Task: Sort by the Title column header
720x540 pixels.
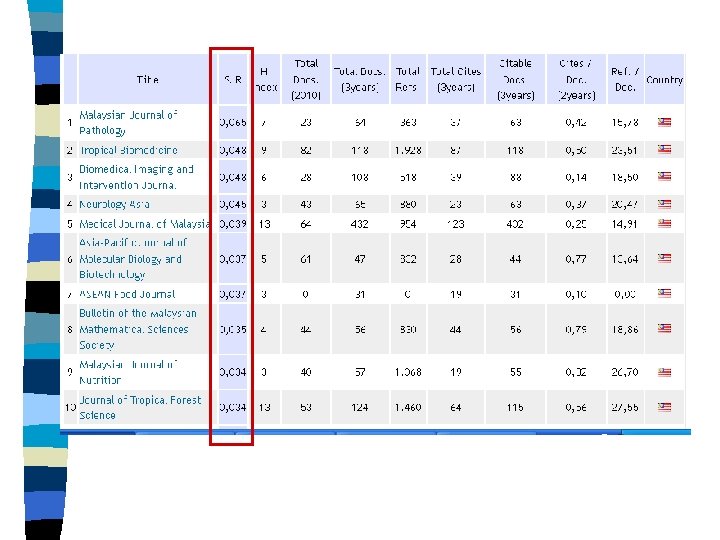Action: click(147, 79)
